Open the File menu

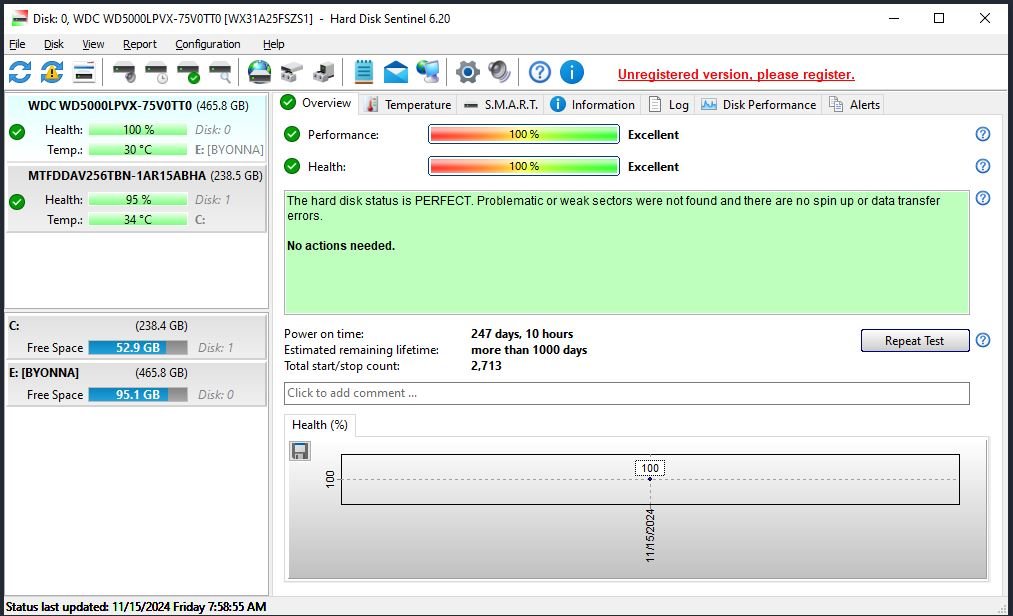tap(17, 44)
